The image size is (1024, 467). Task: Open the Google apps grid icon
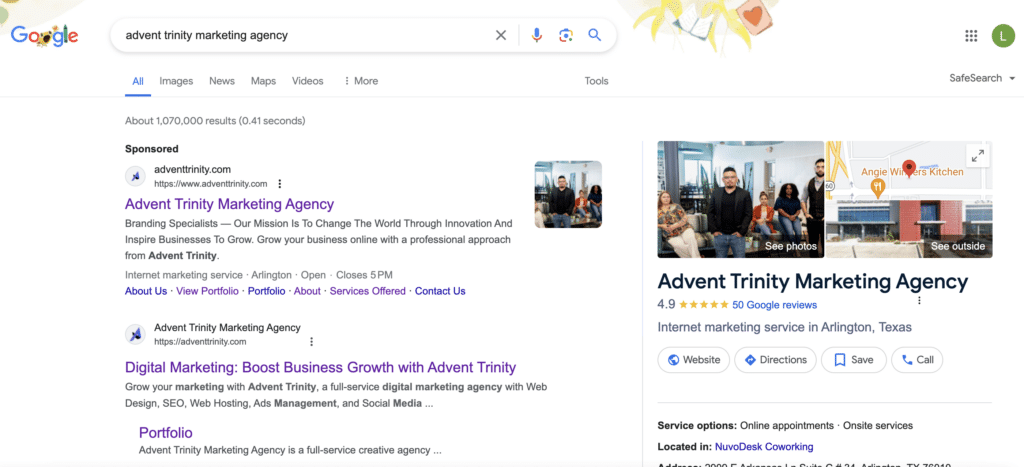pos(971,35)
